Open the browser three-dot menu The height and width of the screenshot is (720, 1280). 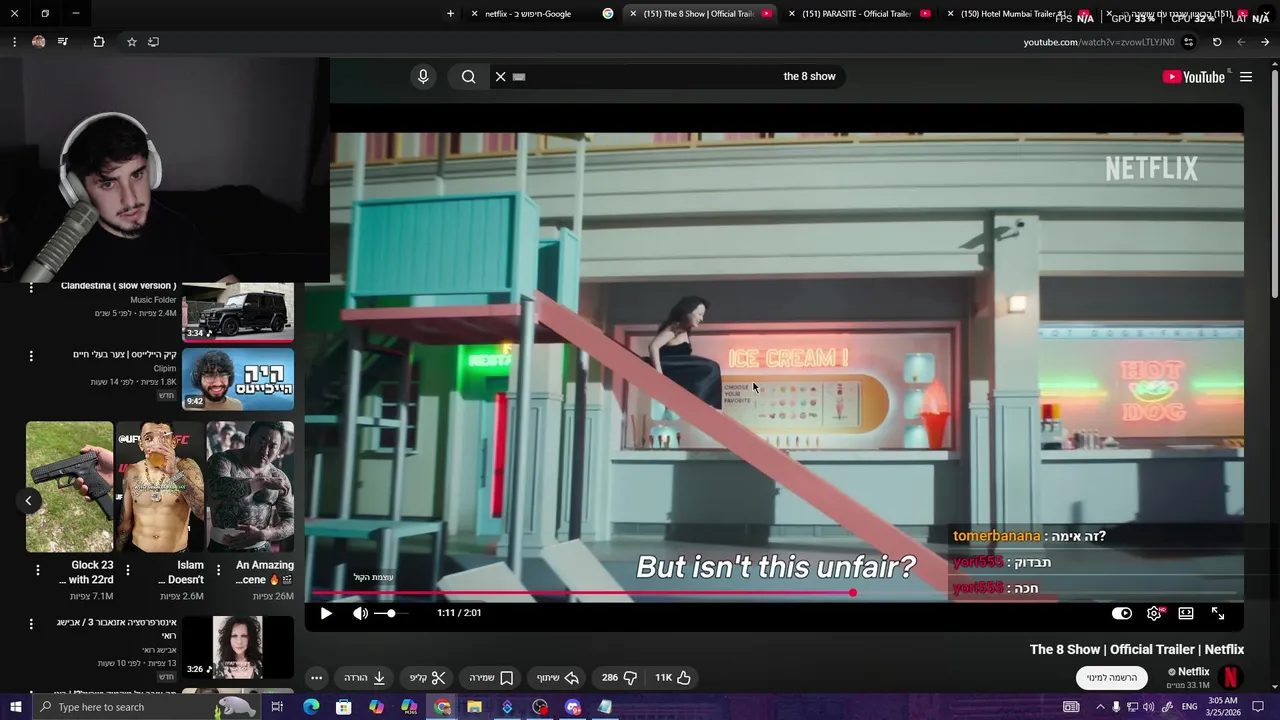pyautogui.click(x=14, y=42)
